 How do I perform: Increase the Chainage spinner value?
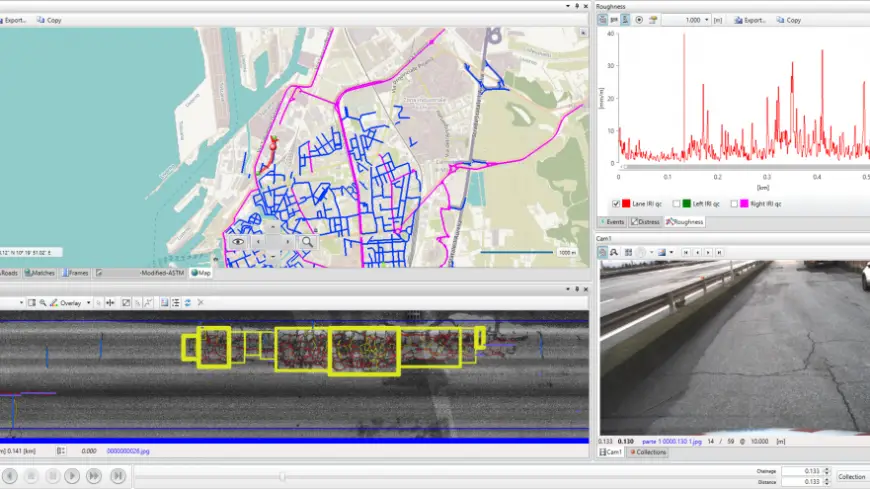(x=827, y=469)
